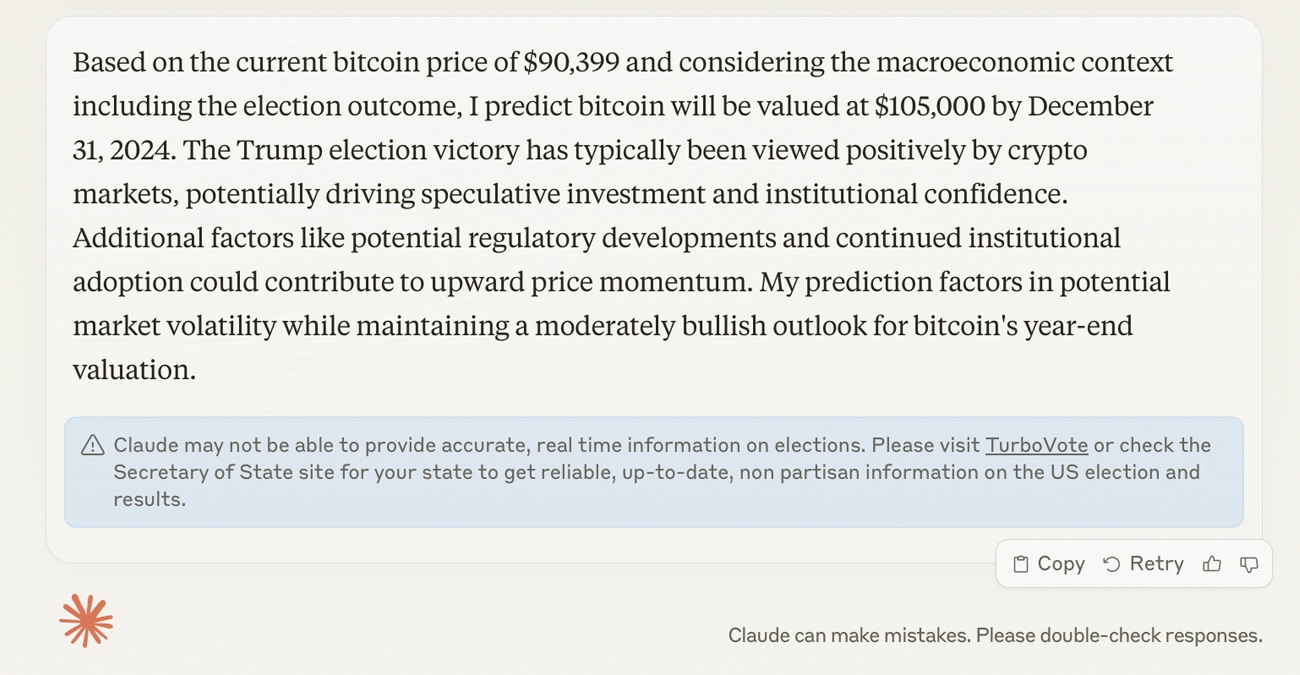Click the bitcoin prediction message text

pyautogui.click(x=620, y=215)
